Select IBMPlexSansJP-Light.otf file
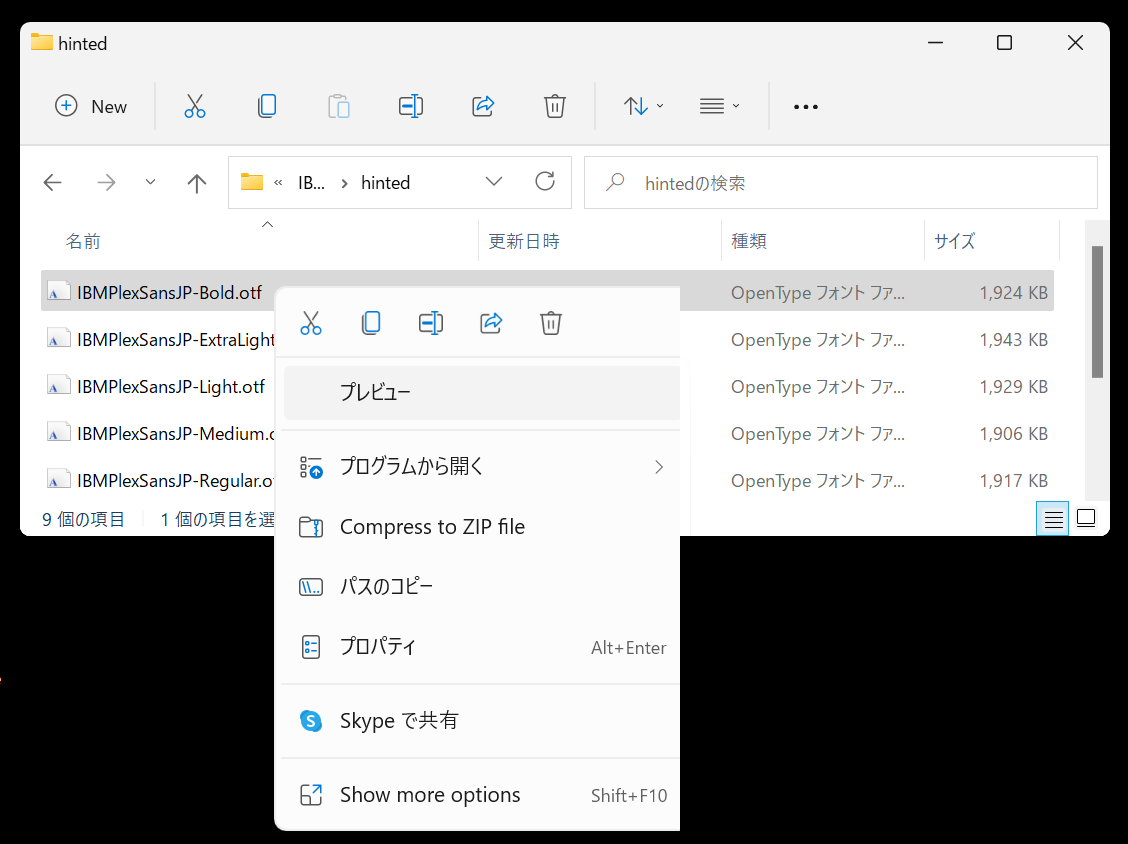This screenshot has width=1128, height=844. coord(171,386)
